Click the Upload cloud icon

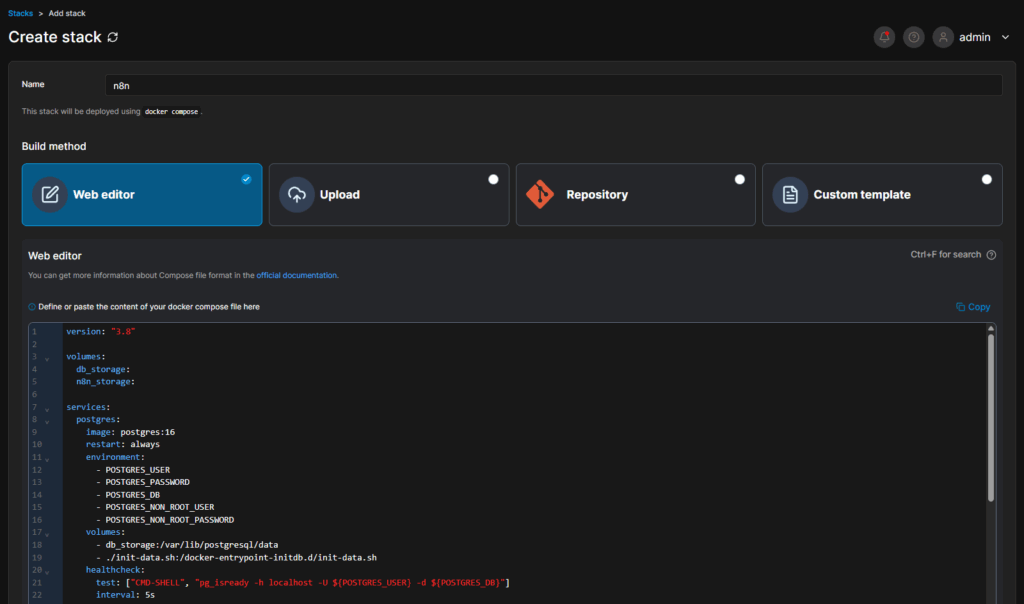click(297, 195)
